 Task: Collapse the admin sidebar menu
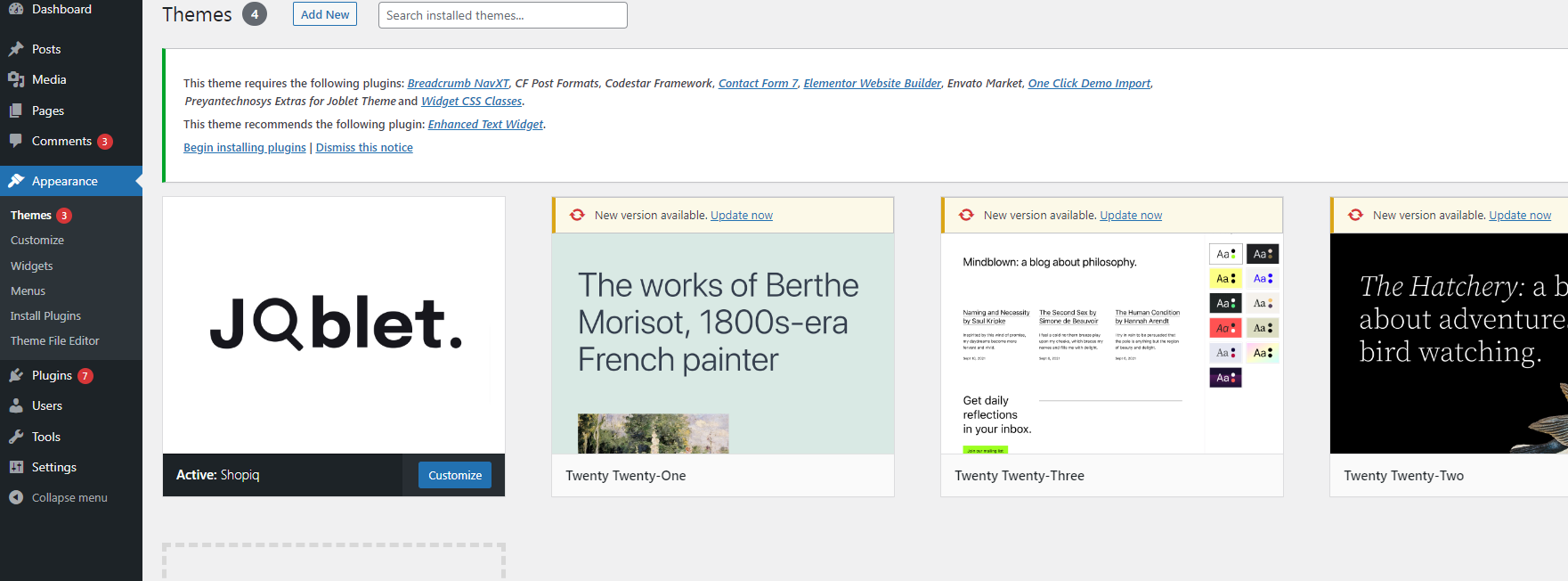tap(71, 497)
